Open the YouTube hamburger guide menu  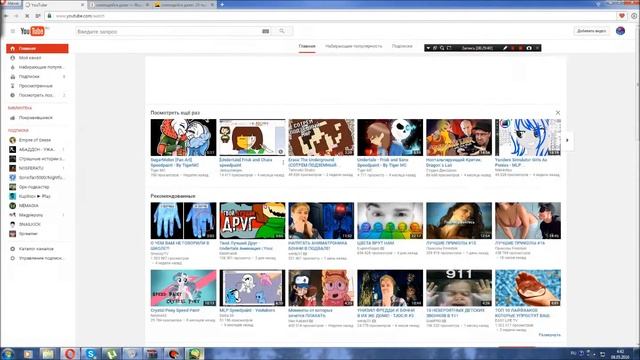[x=13, y=31]
